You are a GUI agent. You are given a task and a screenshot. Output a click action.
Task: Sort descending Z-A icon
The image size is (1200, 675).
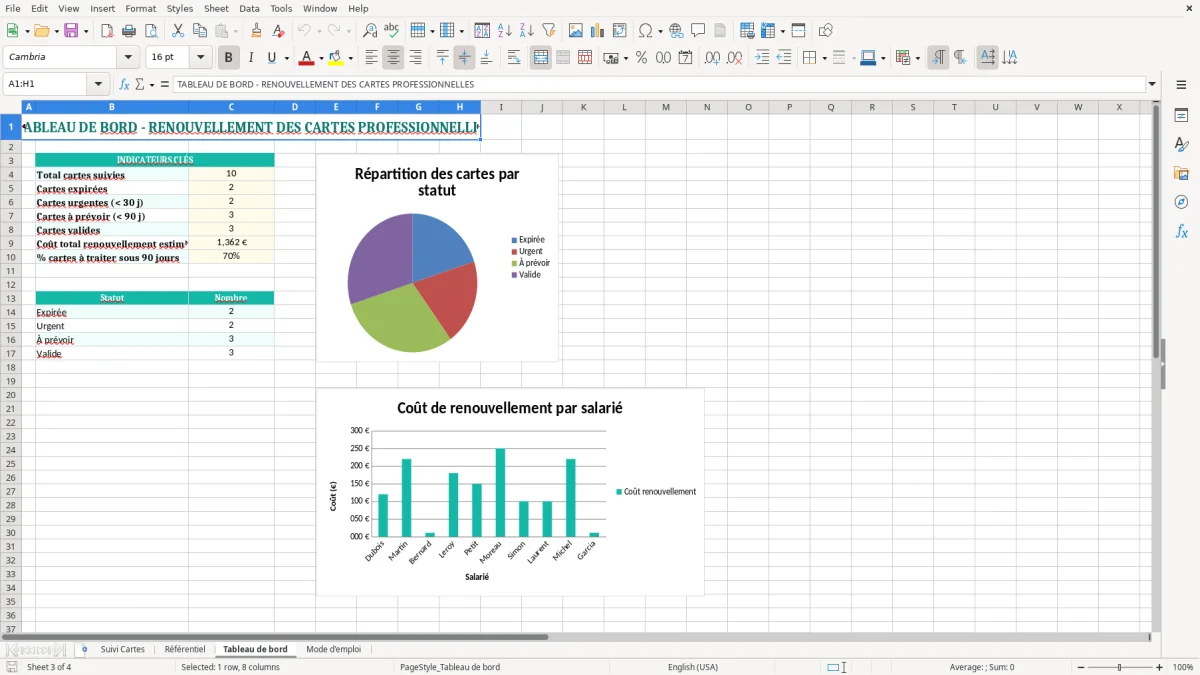point(527,31)
